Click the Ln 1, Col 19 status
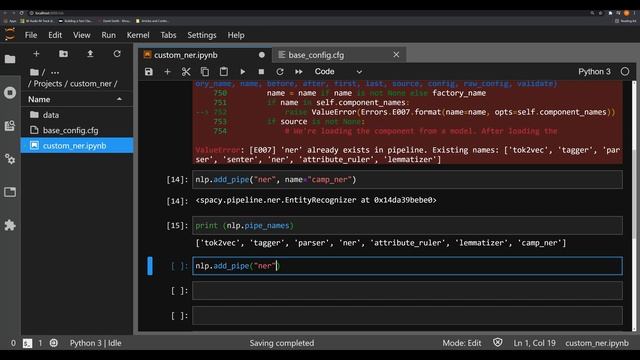This screenshot has height=360, width=640. [x=534, y=343]
